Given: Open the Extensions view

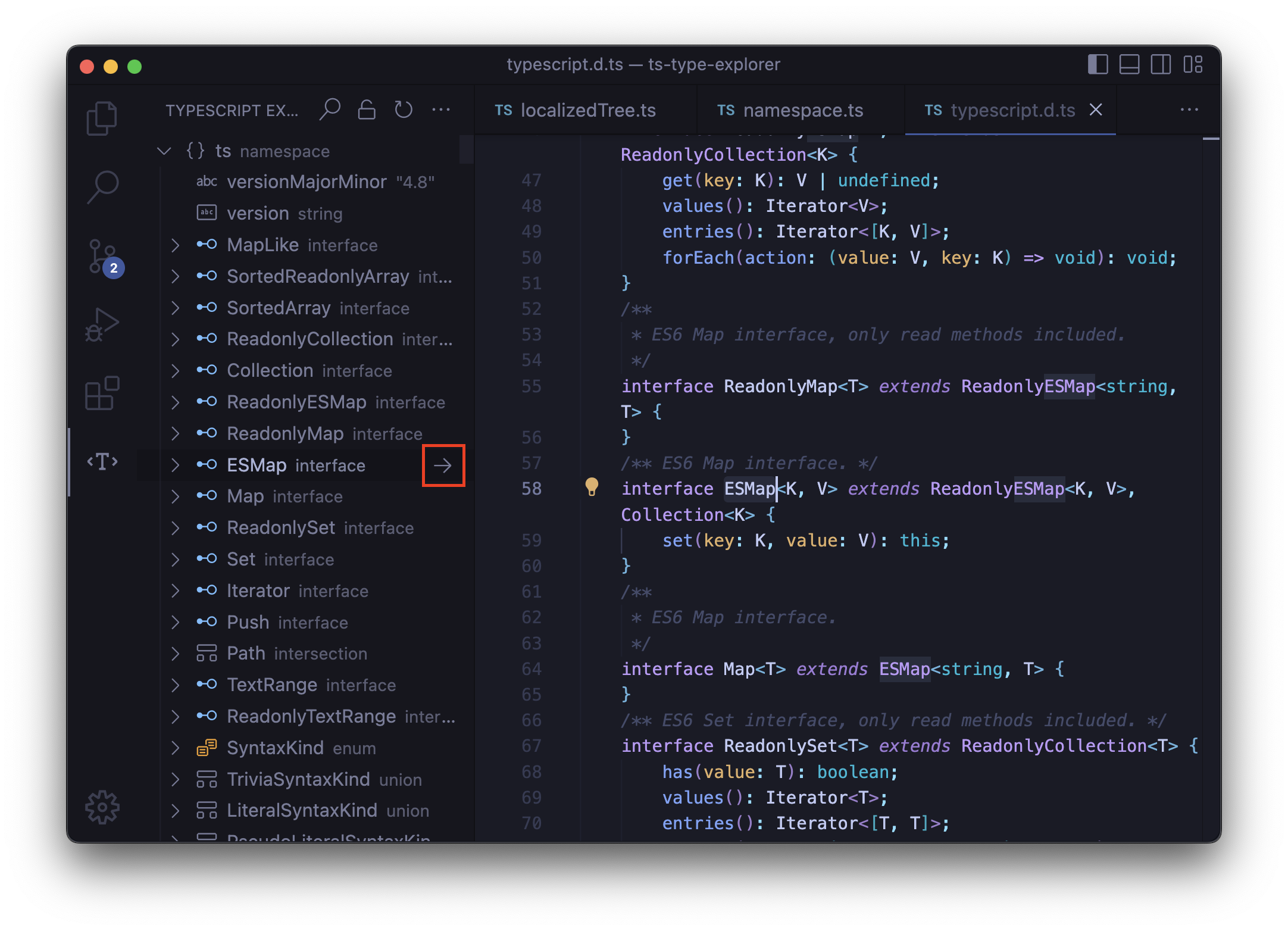Looking at the screenshot, I should (101, 393).
